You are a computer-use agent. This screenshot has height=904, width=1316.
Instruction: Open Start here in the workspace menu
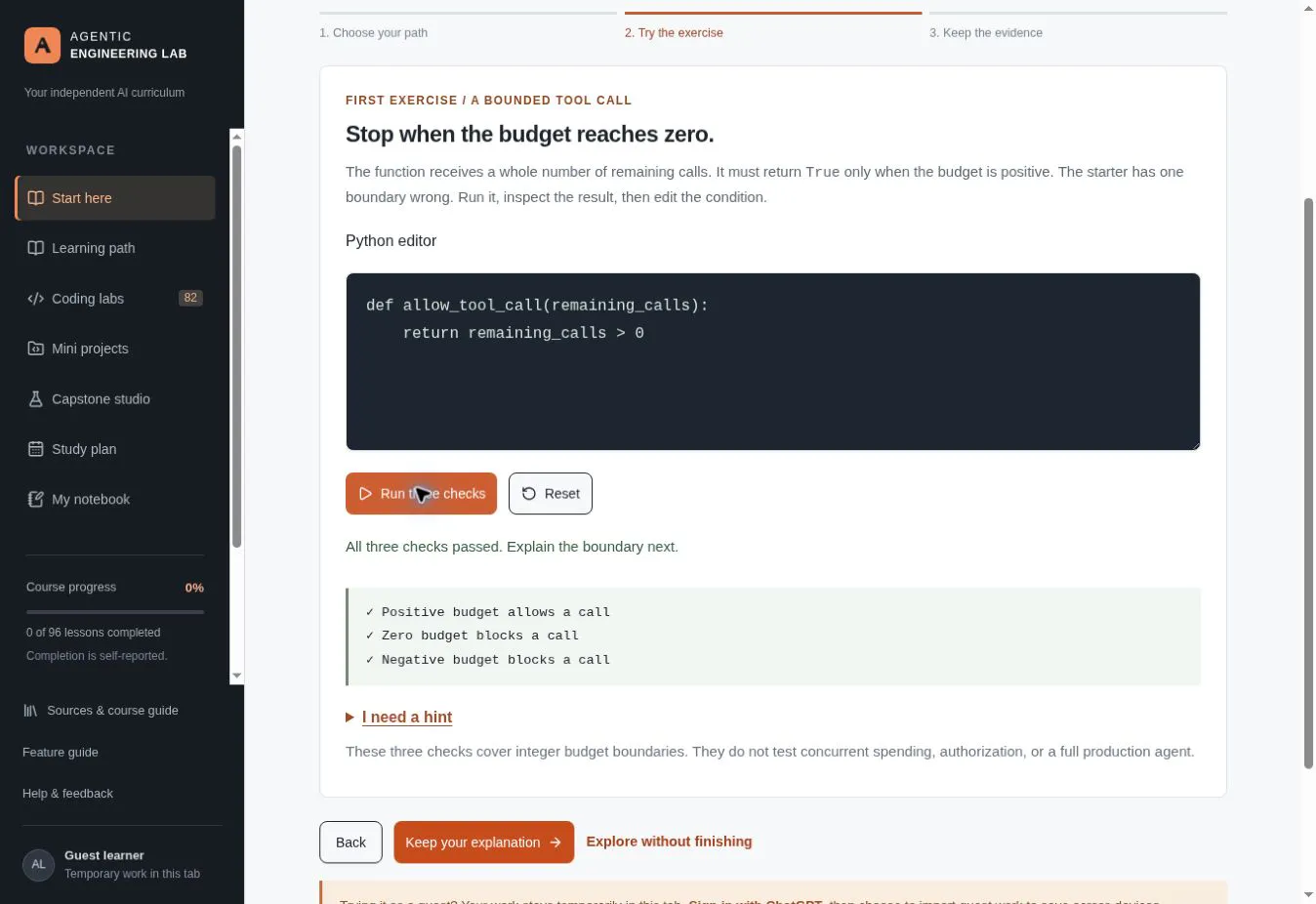click(x=115, y=198)
